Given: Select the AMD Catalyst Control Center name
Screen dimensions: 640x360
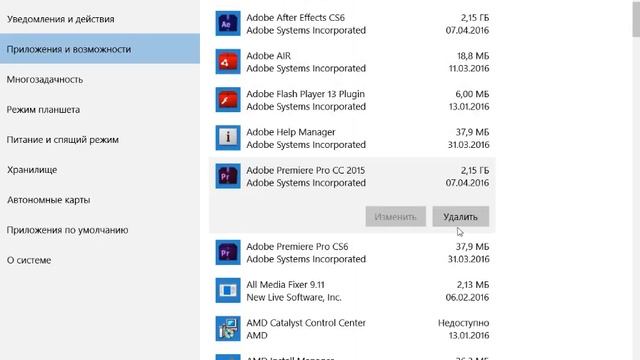Looking at the screenshot, I should (x=306, y=323).
